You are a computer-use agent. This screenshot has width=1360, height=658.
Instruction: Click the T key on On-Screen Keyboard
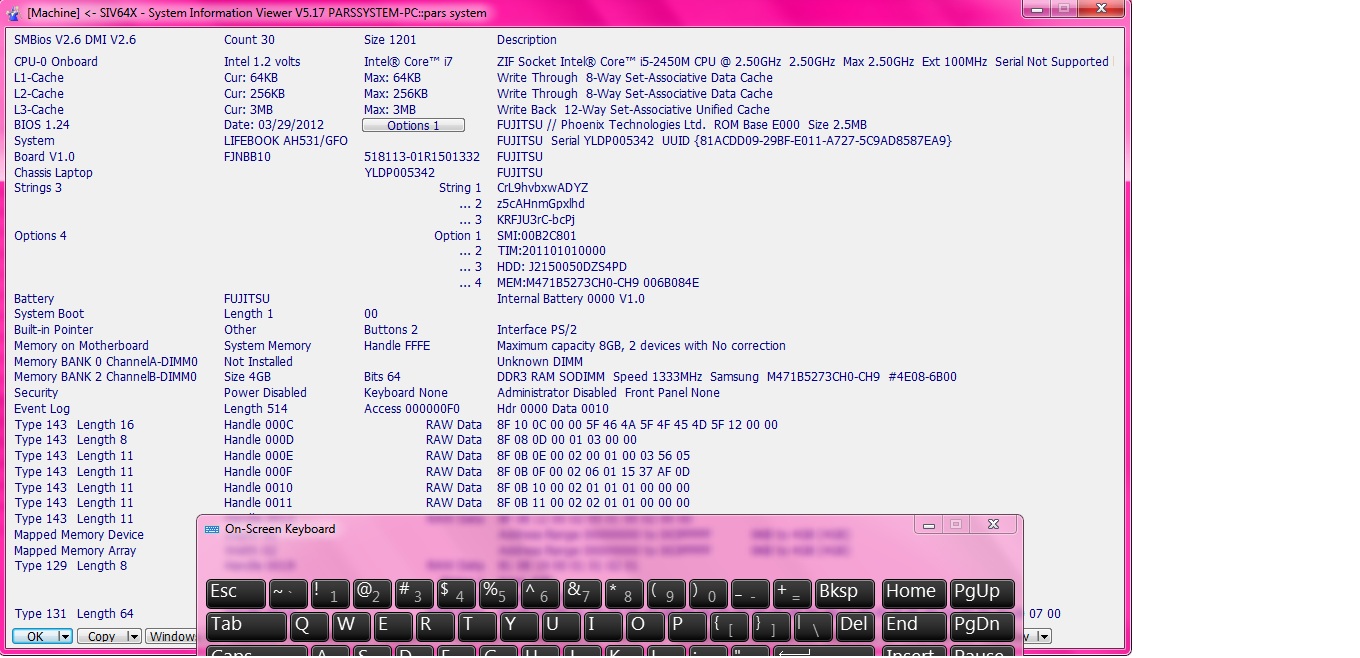click(478, 626)
